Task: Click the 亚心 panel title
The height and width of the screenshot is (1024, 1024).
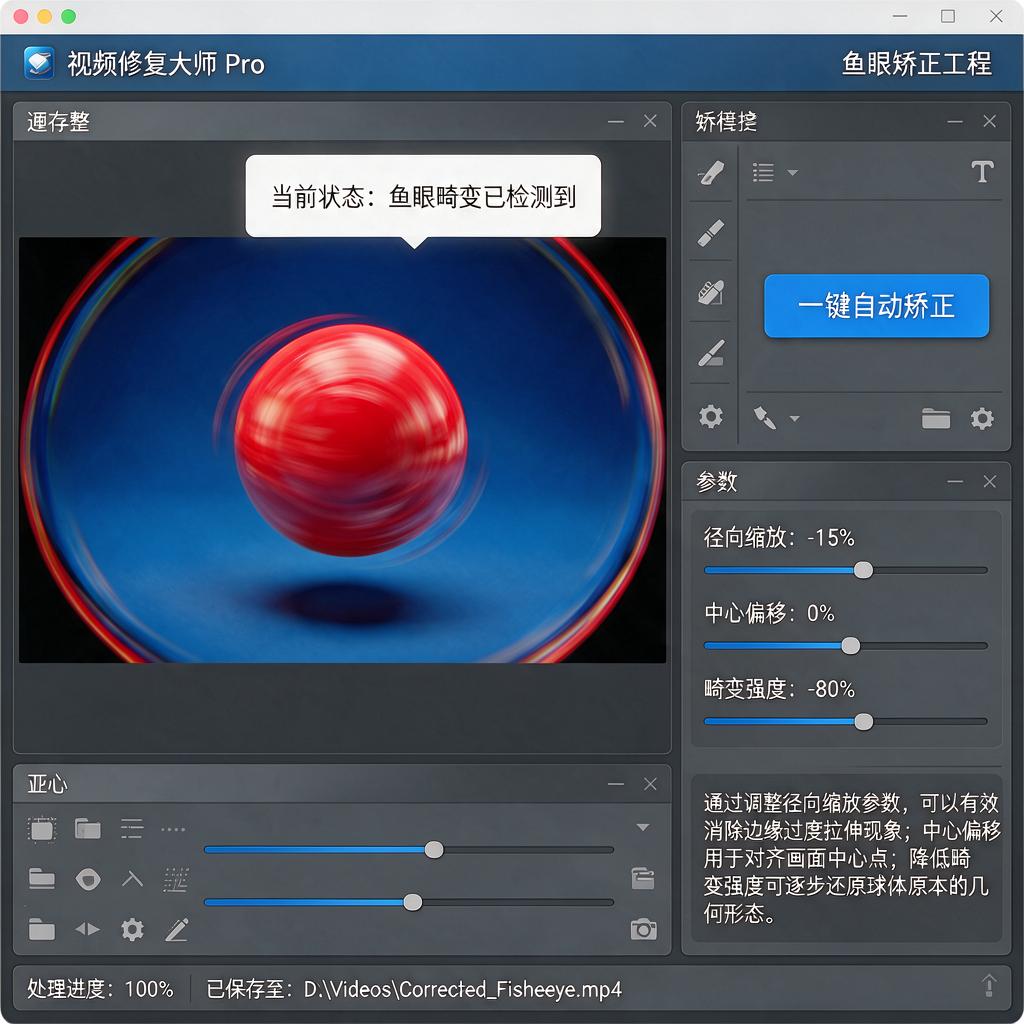Action: click(x=47, y=784)
